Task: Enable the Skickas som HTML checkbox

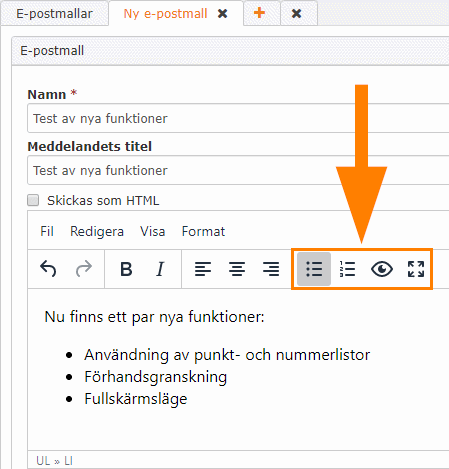Action: (33, 200)
